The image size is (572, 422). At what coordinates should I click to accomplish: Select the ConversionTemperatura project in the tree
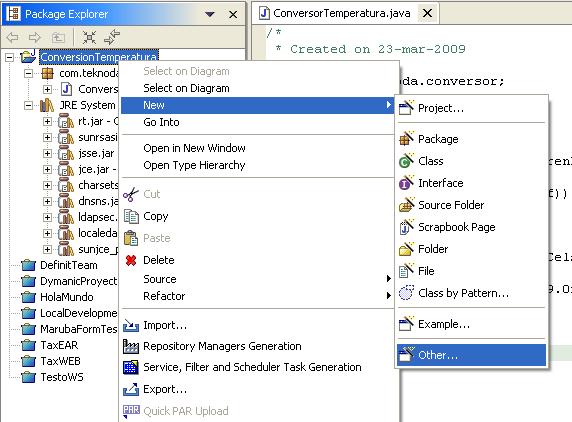(98, 57)
